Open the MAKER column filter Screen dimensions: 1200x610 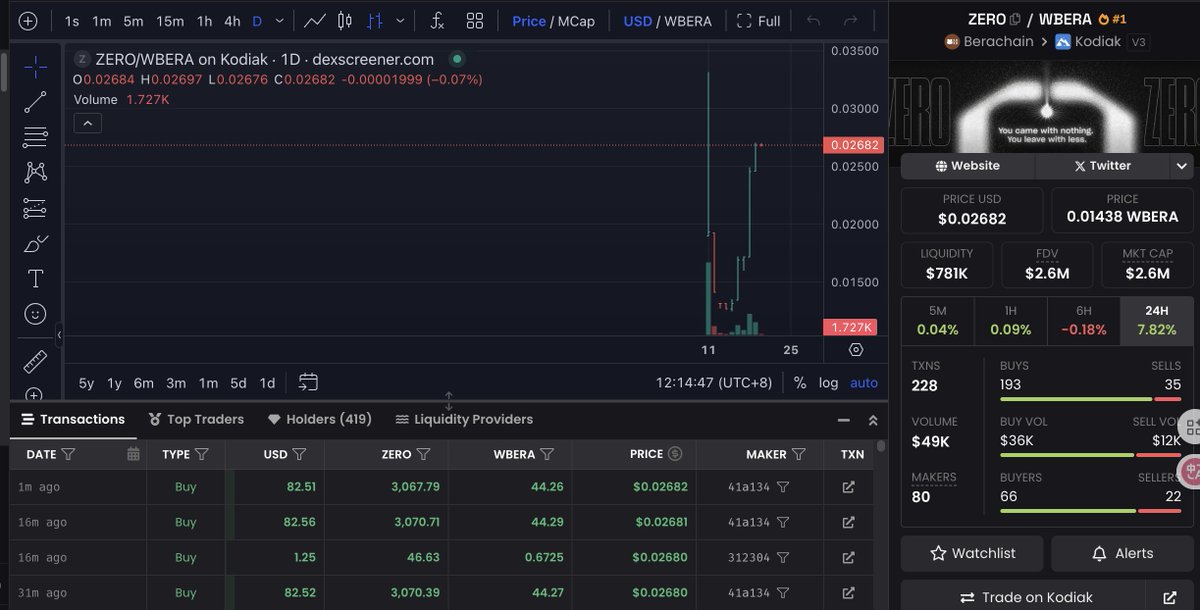(799, 454)
